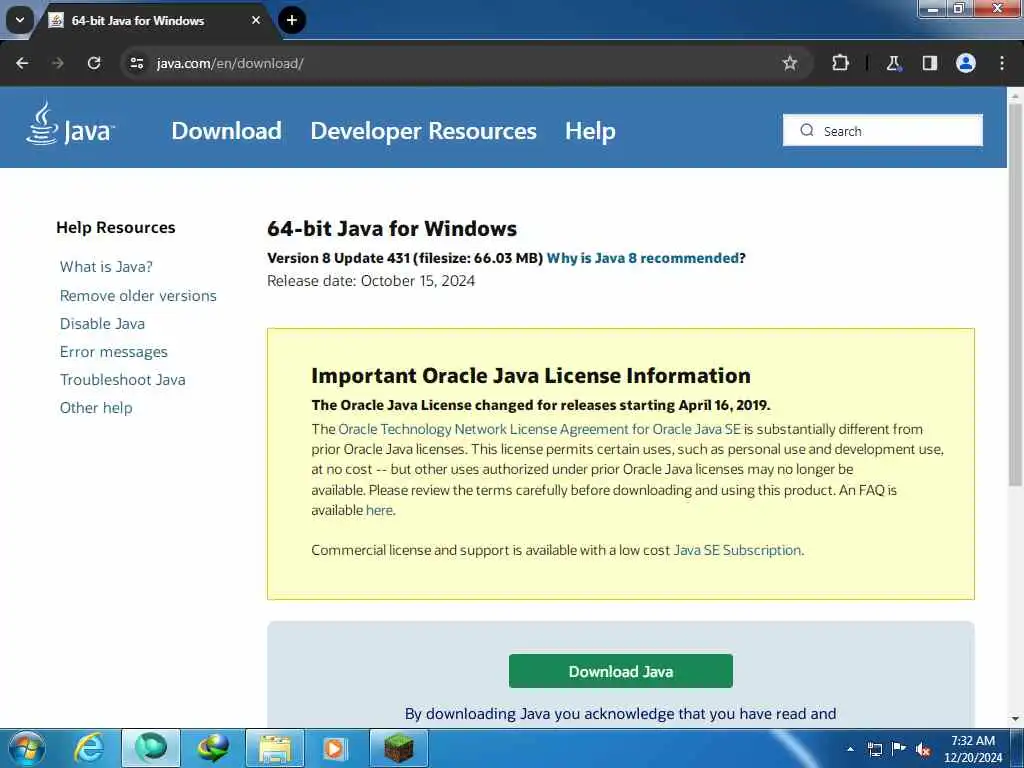Click the browser forward arrow
Image resolution: width=1024 pixels, height=768 pixels.
[x=58, y=63]
